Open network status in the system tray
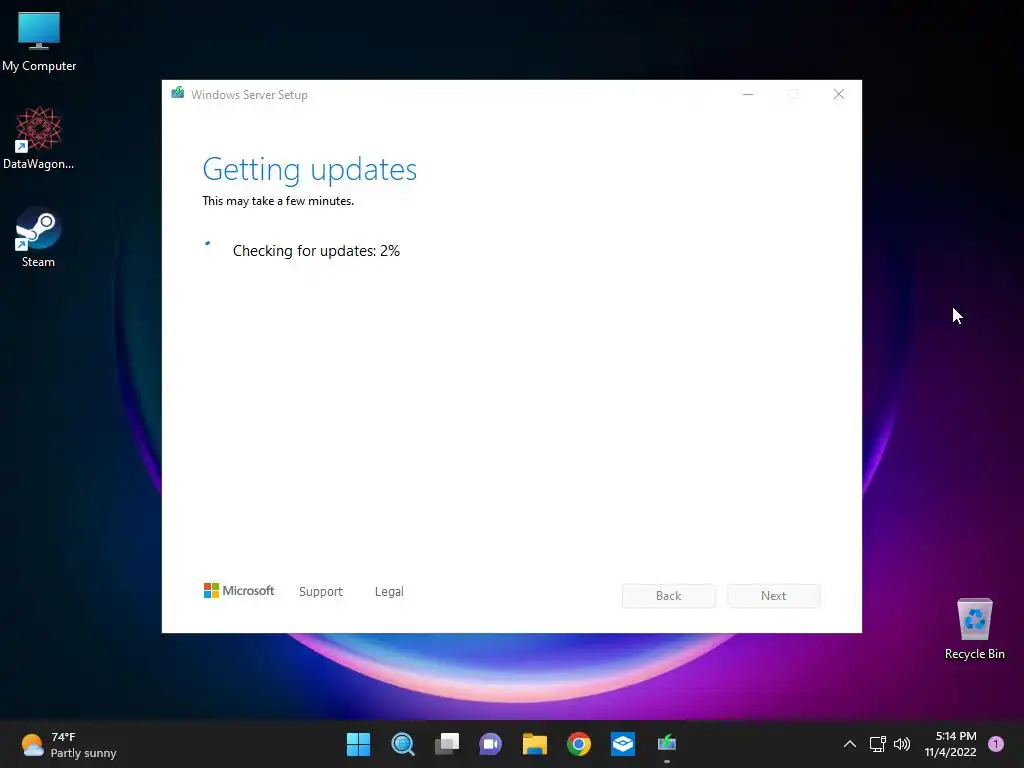 (878, 744)
